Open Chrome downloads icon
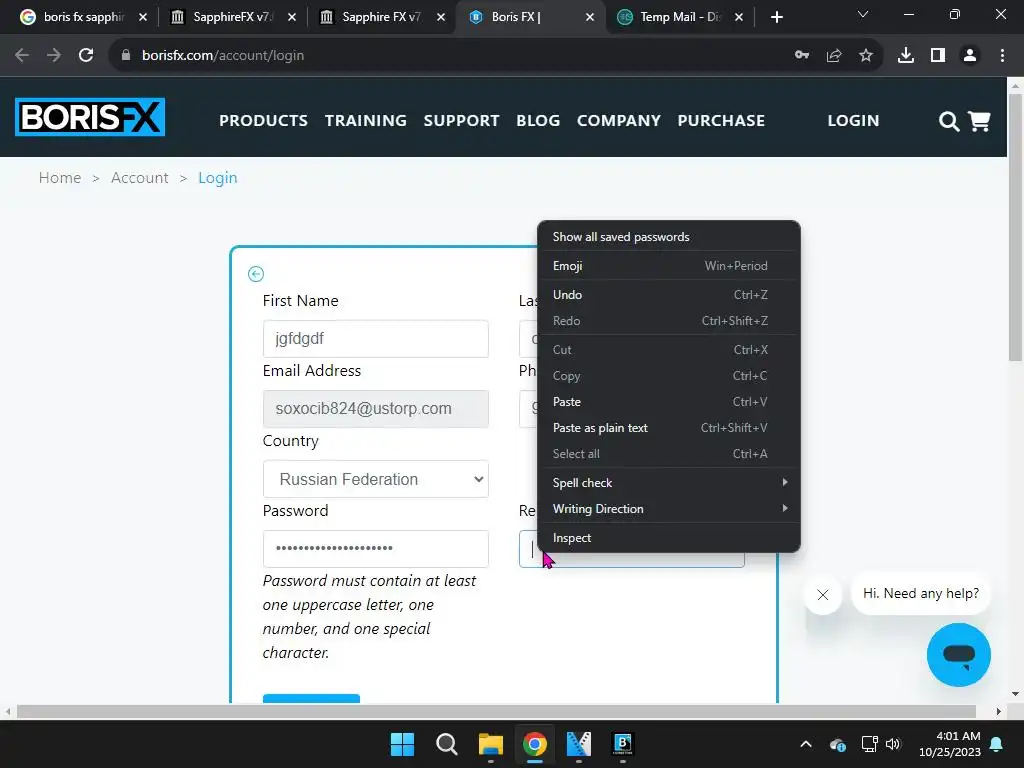1024x768 pixels. pos(906,56)
